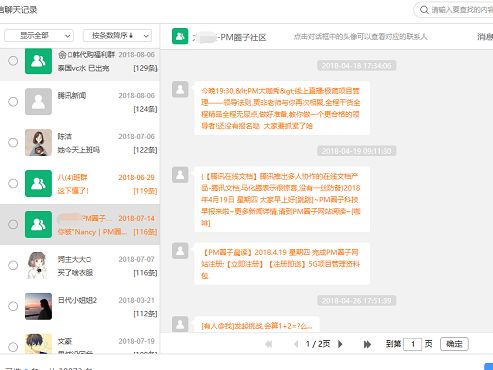Click timestamp 2018-04-18 17:34:06
The width and height of the screenshot is (493, 370).
tap(356, 66)
